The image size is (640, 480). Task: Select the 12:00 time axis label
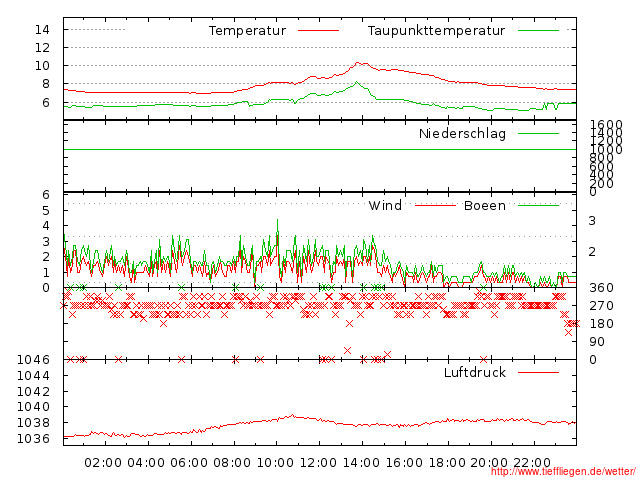click(x=318, y=463)
